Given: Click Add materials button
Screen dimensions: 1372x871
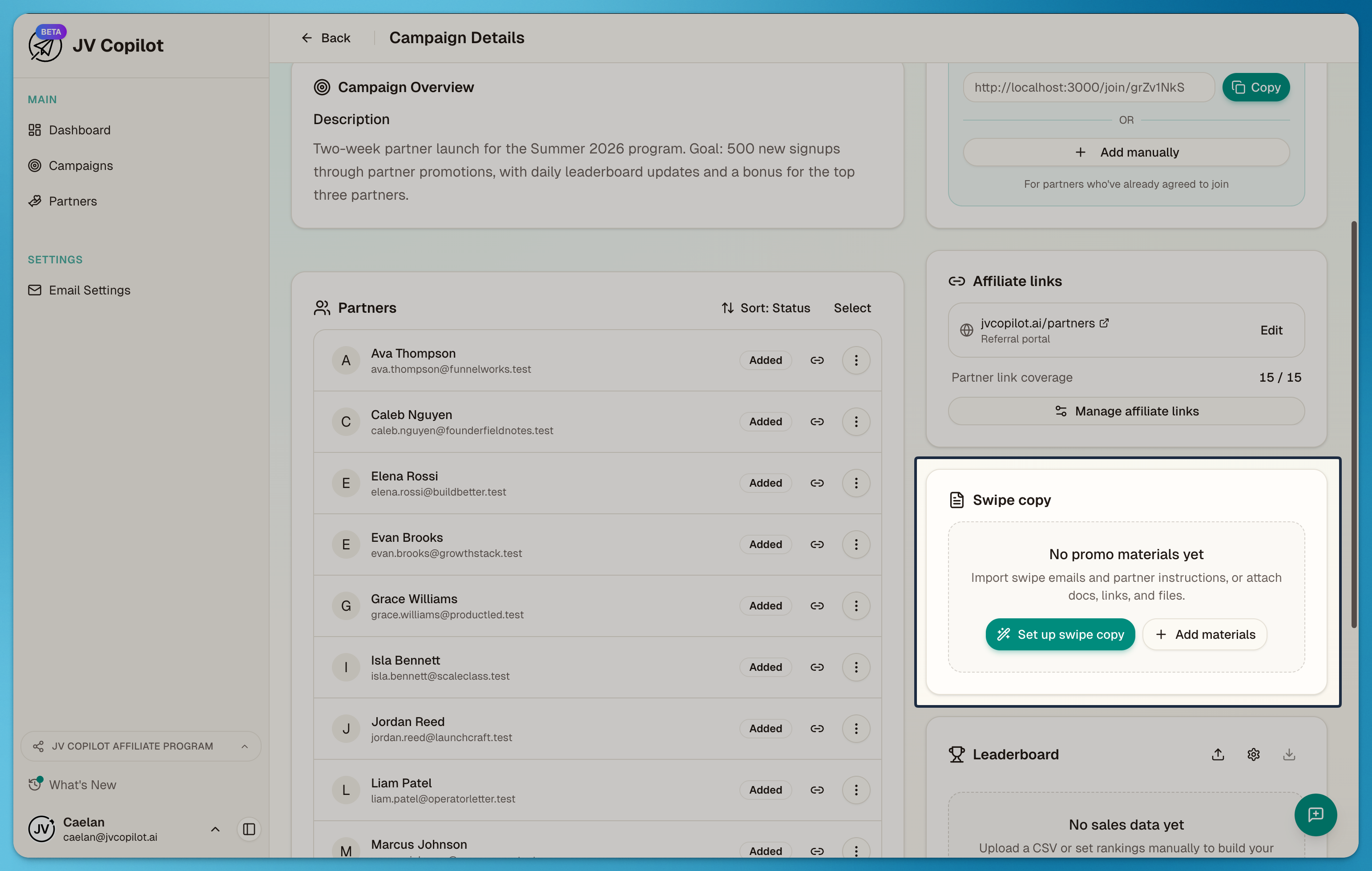Looking at the screenshot, I should tap(1204, 635).
